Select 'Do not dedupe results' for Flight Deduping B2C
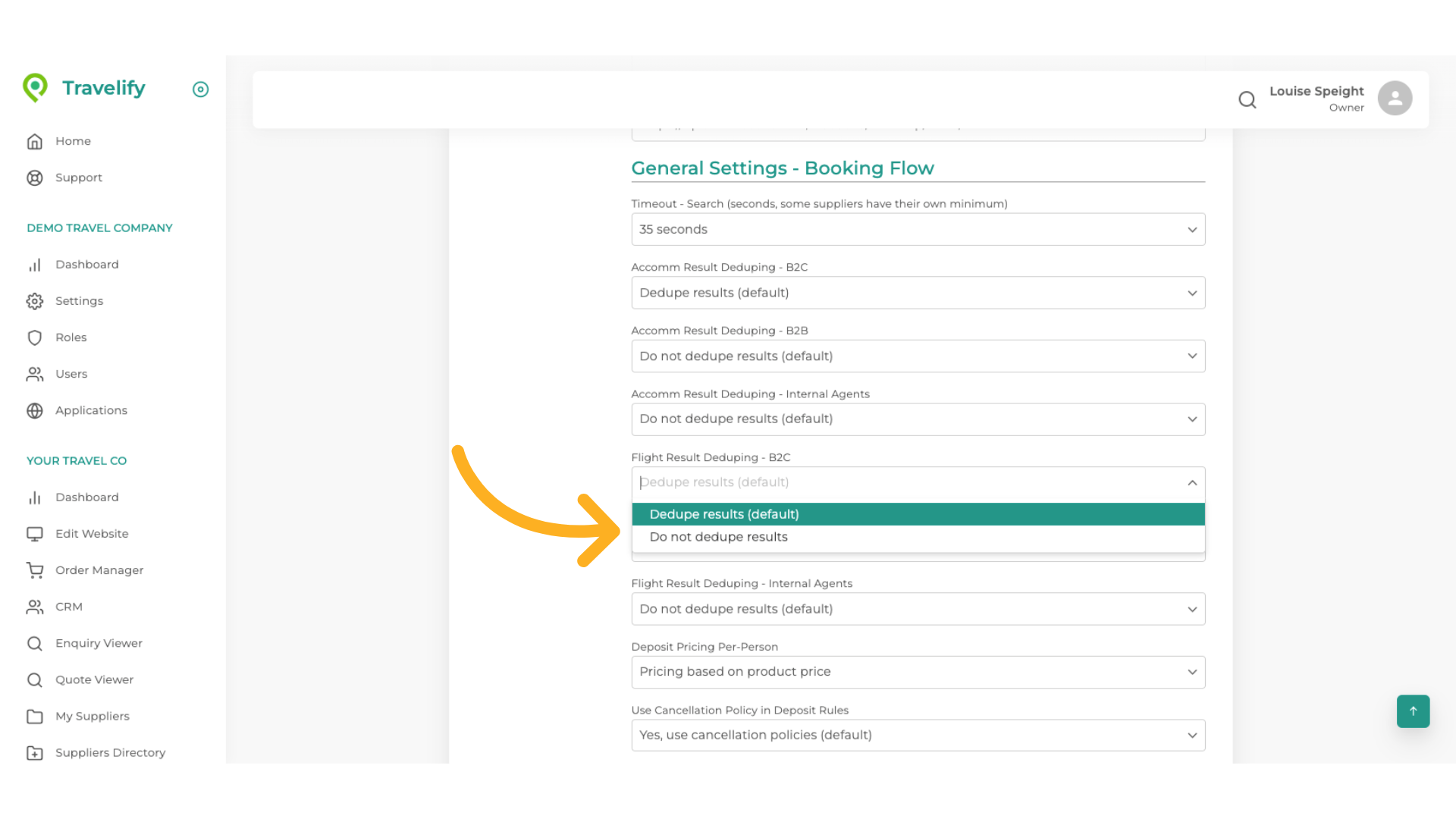 718,536
